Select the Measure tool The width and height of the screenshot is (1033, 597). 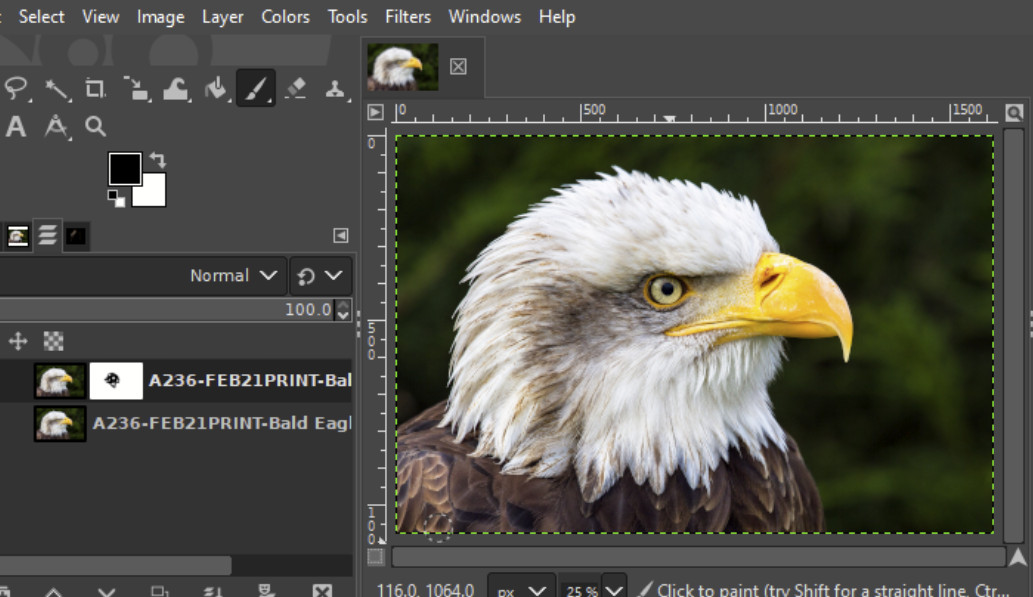pos(56,126)
